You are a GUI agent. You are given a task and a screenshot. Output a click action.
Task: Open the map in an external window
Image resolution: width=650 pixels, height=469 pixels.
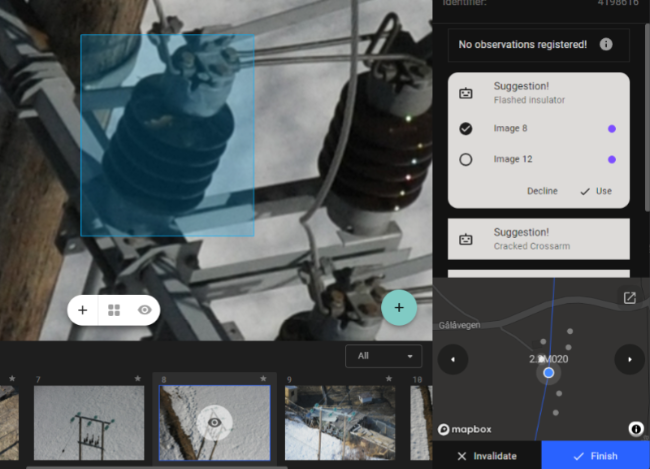(x=629, y=298)
